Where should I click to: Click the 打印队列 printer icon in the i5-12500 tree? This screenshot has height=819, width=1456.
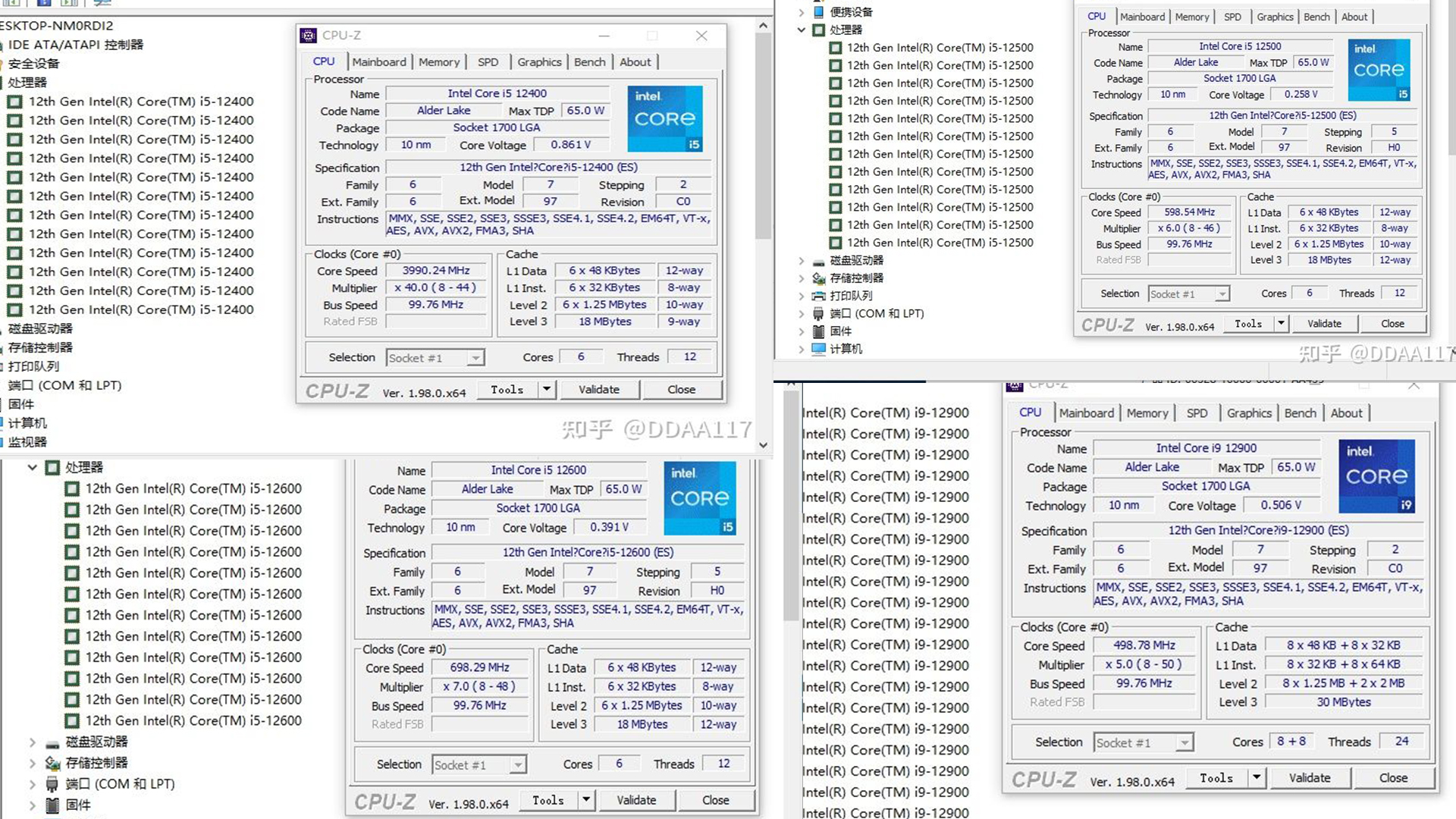819,296
